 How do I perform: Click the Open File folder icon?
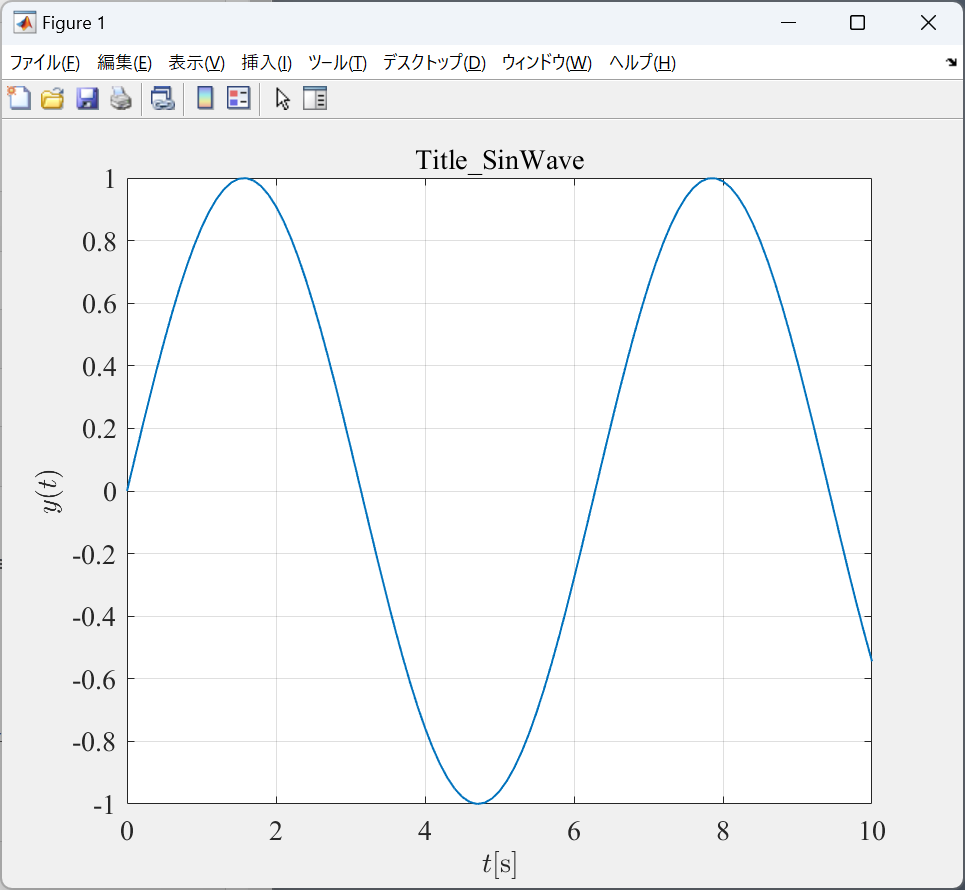[53, 98]
